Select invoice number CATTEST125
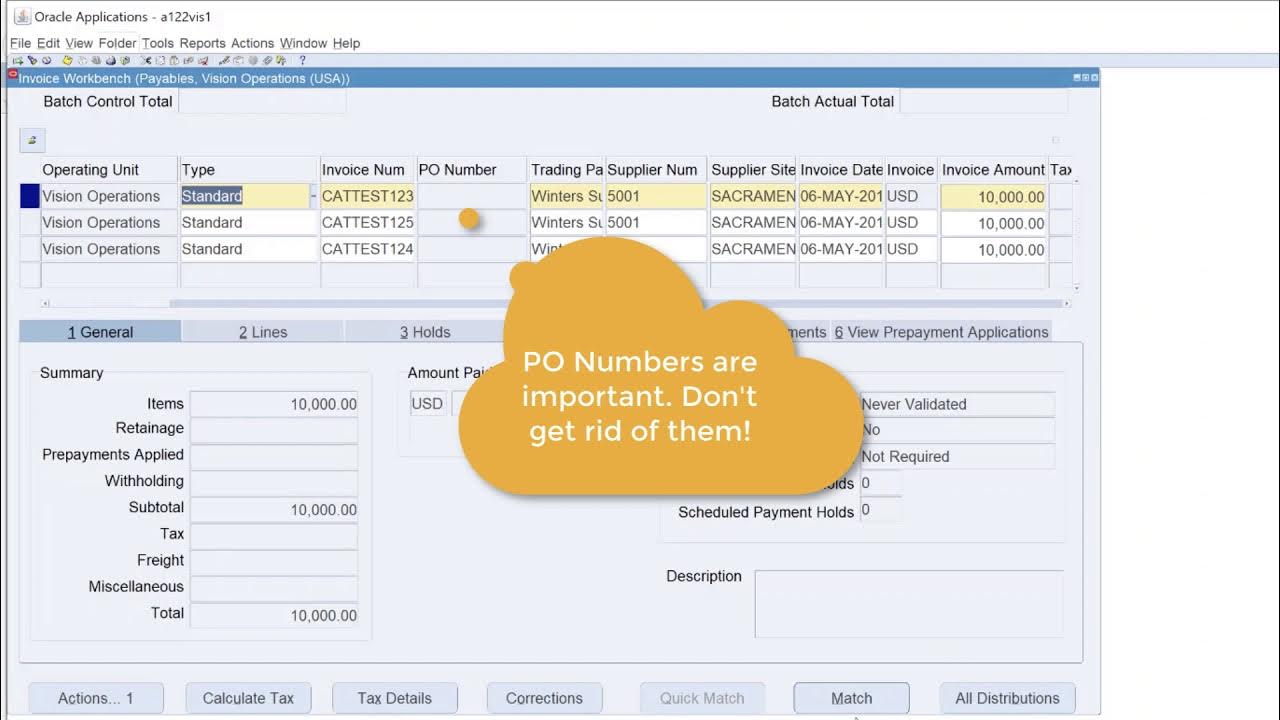This screenshot has height=720, width=1280. click(x=368, y=223)
